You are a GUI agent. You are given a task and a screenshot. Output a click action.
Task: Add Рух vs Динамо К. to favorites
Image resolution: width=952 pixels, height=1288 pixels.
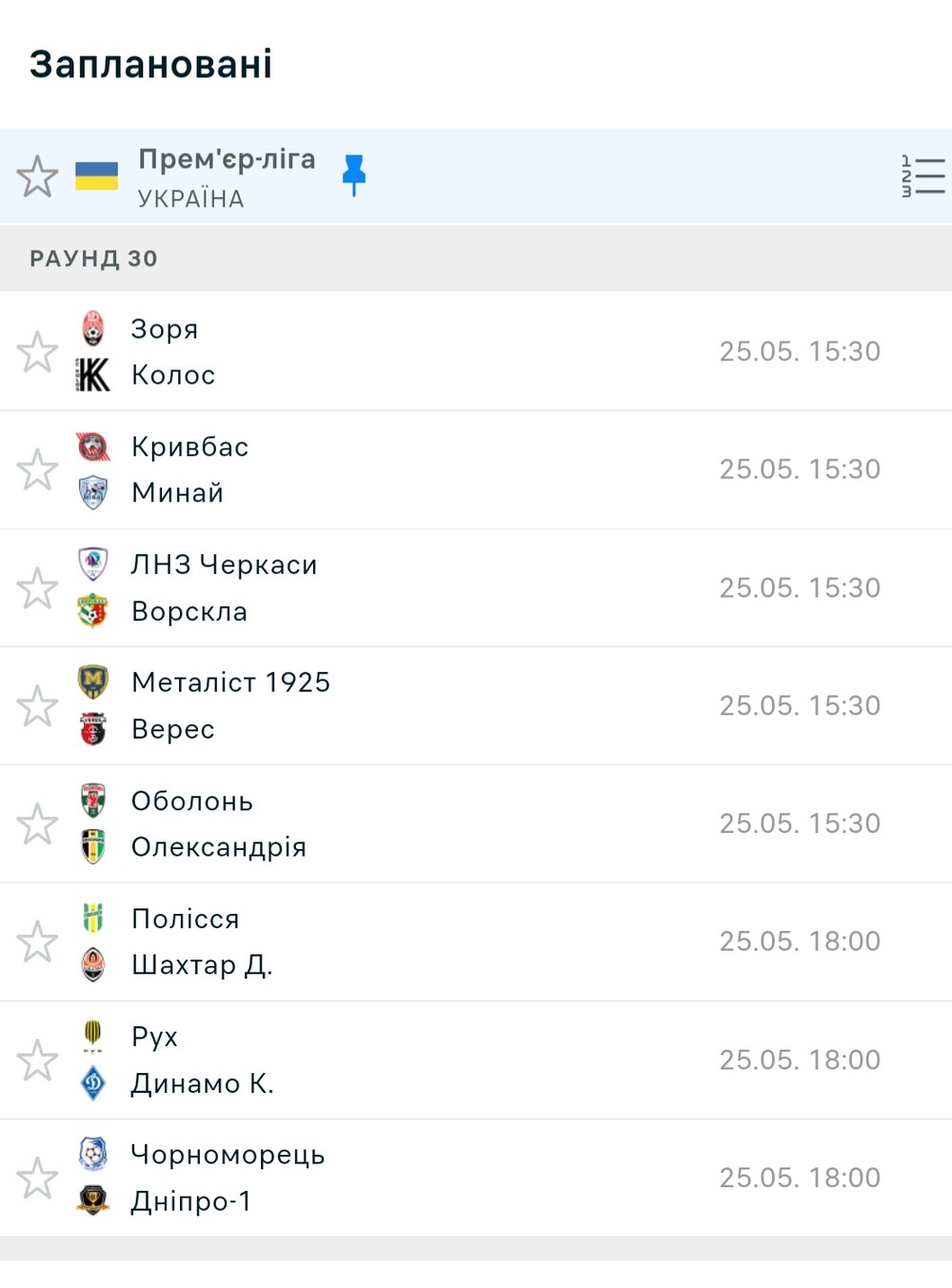[37, 1060]
